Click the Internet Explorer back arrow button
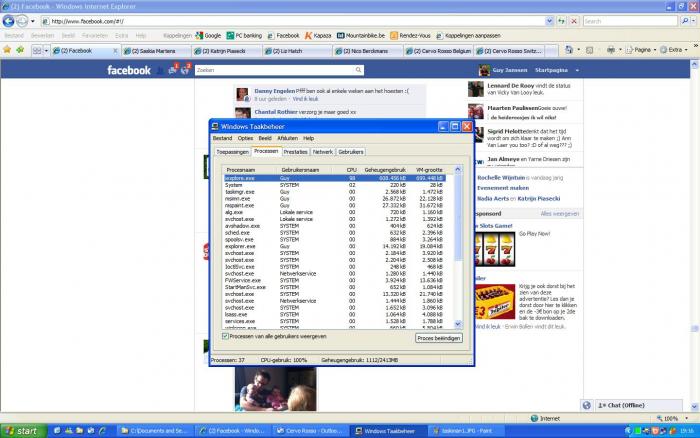 pos(9,21)
